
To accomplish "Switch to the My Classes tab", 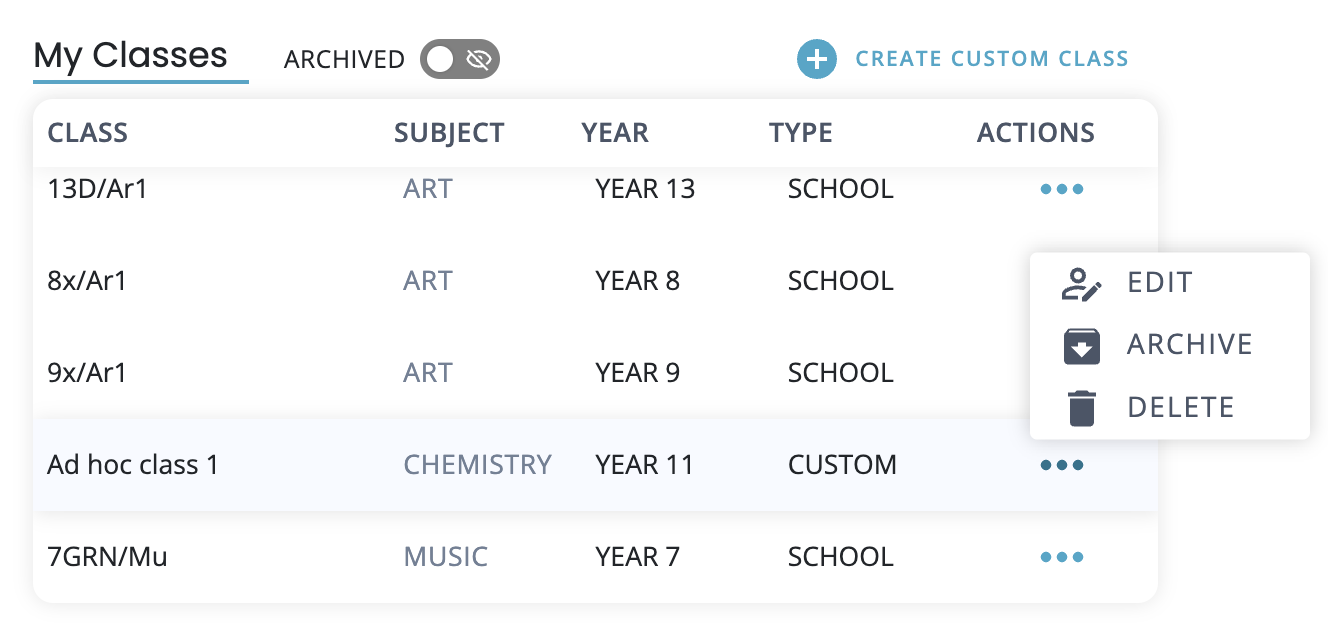I will pos(131,56).
